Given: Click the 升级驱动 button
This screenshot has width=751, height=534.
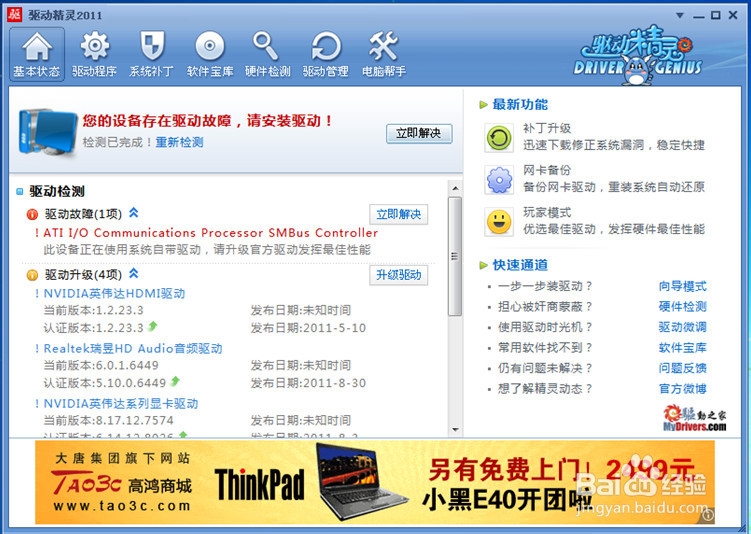Looking at the screenshot, I should [x=398, y=275].
